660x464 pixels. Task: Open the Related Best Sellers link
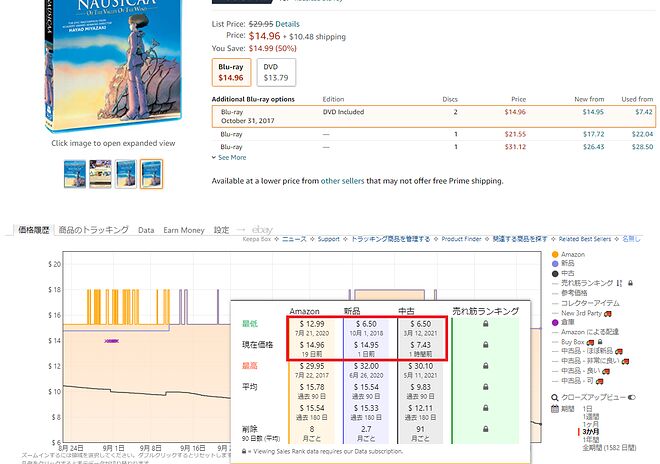pyautogui.click(x=585, y=239)
